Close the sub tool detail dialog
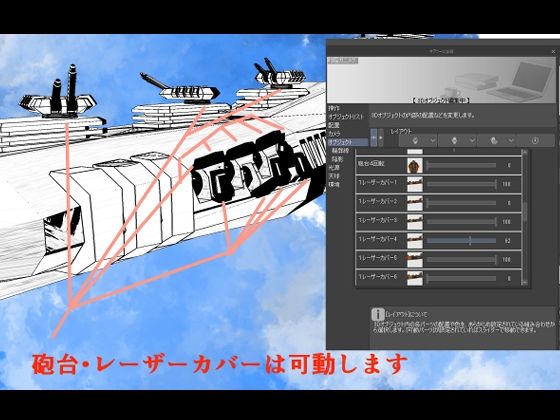 (553, 51)
